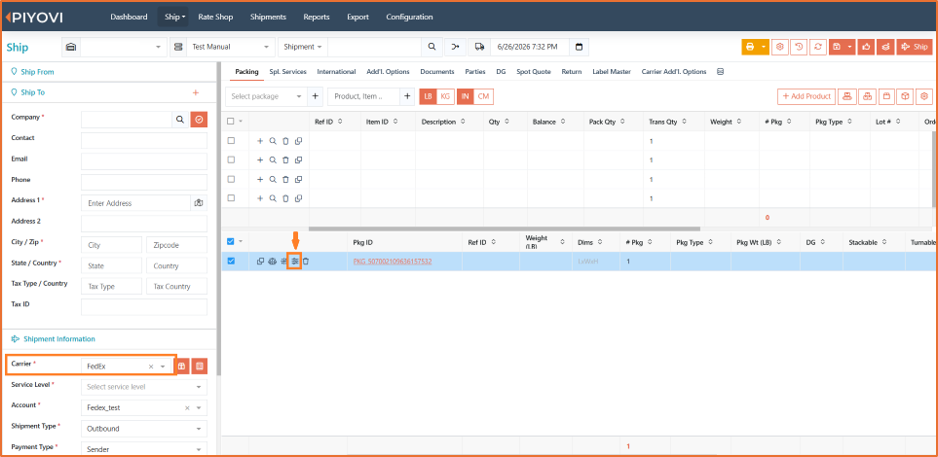Click the table icon at end of tab row
The width and height of the screenshot is (938, 457).
(720, 71)
